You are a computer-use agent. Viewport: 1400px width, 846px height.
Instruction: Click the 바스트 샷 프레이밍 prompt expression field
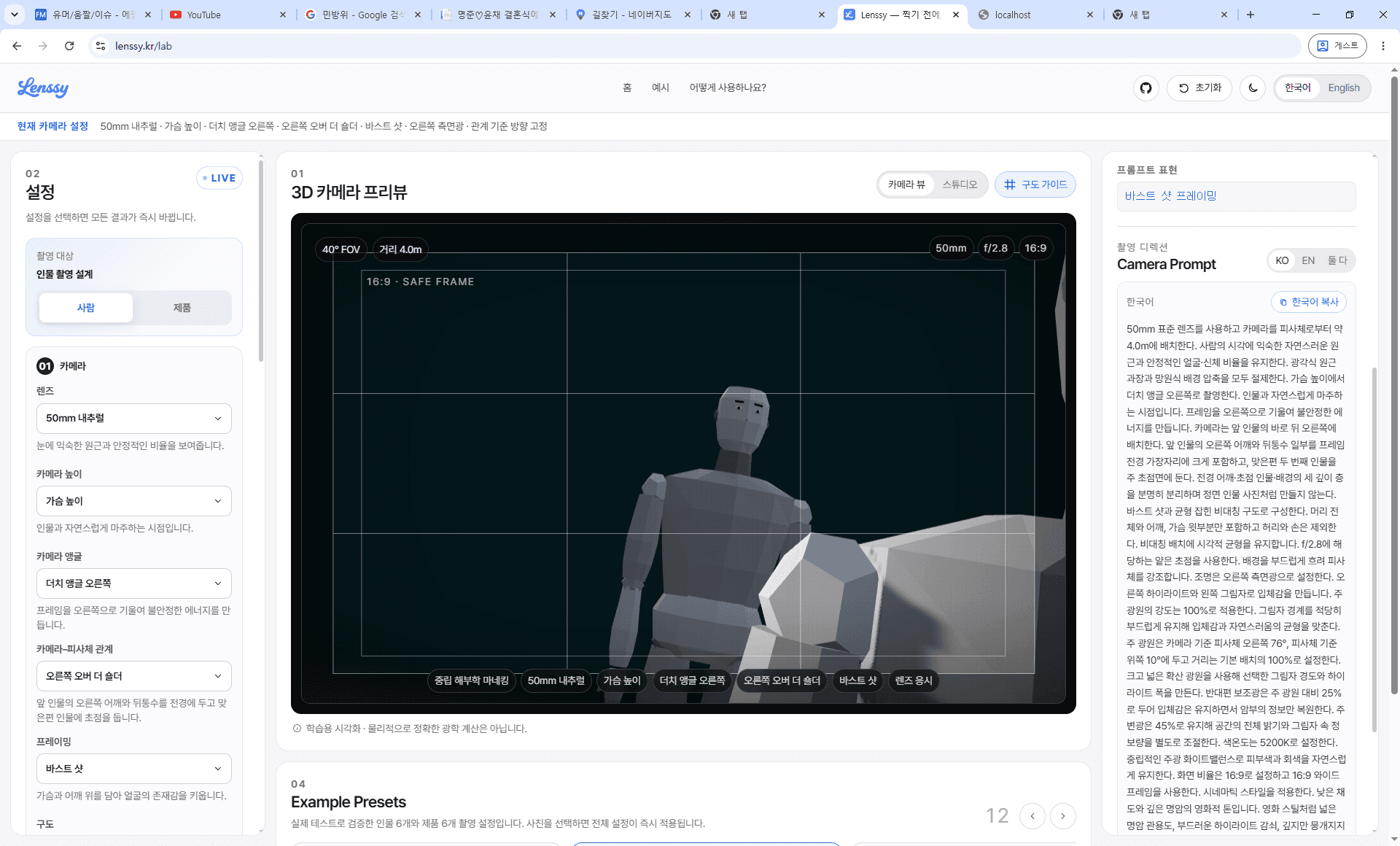[x=1236, y=196]
